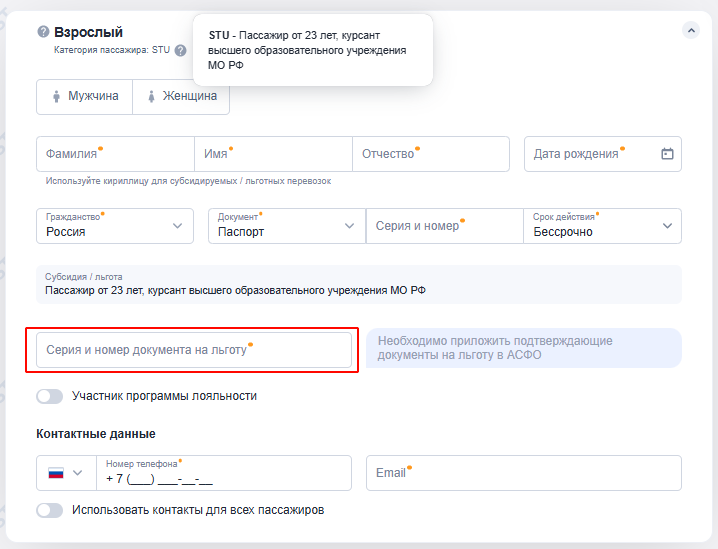Screen dimensions: 718x549
Task: Click the help icon next to STU category
Action: coord(180,50)
